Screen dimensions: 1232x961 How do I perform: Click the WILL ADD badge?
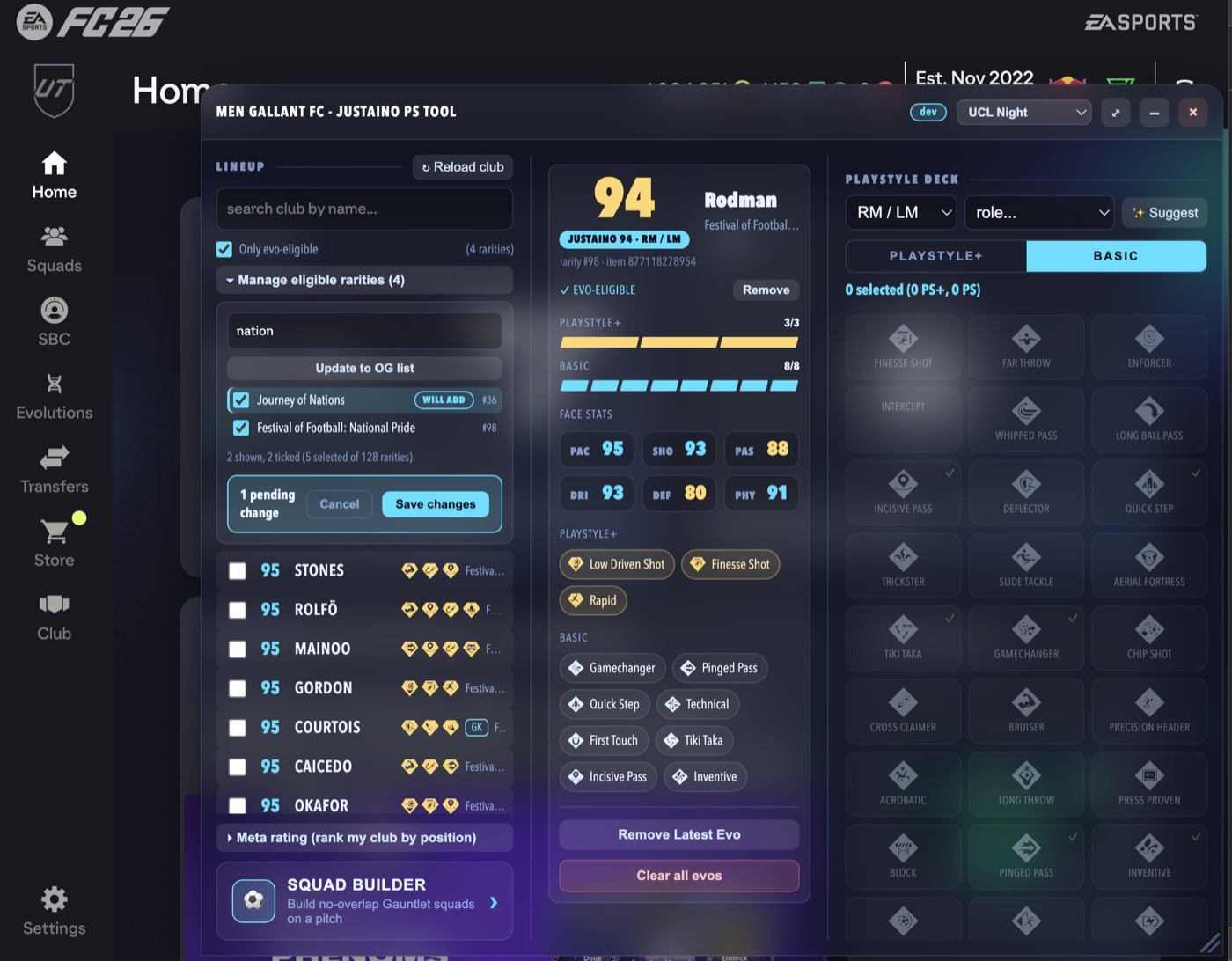click(444, 400)
